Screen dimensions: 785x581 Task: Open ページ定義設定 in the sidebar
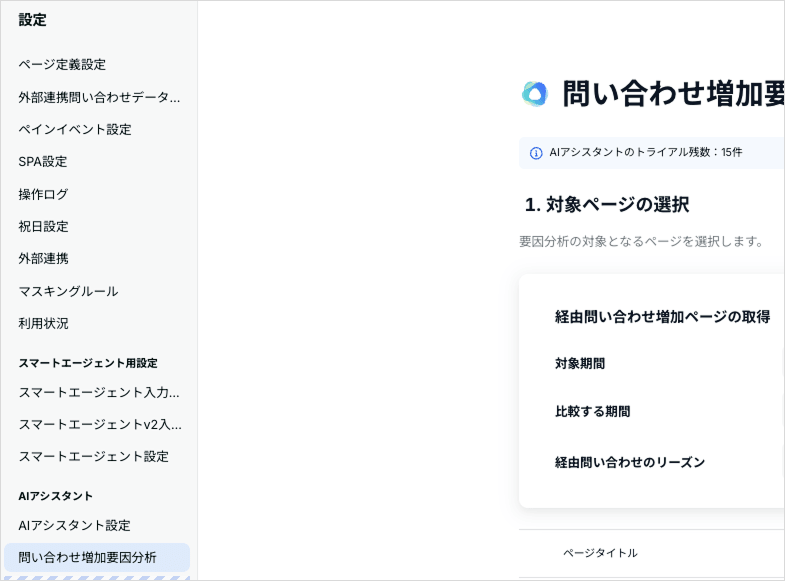click(x=62, y=65)
